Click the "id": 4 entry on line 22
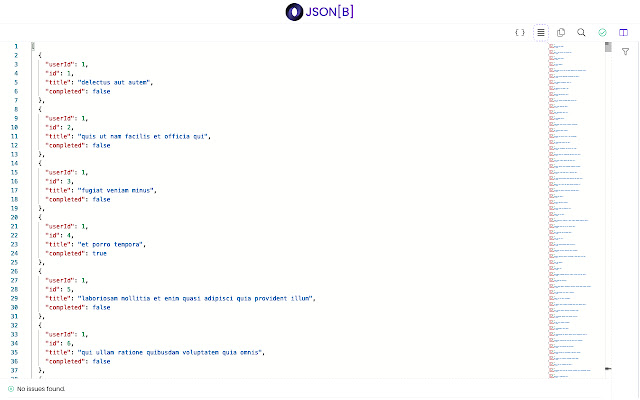 pyautogui.click(x=60, y=236)
